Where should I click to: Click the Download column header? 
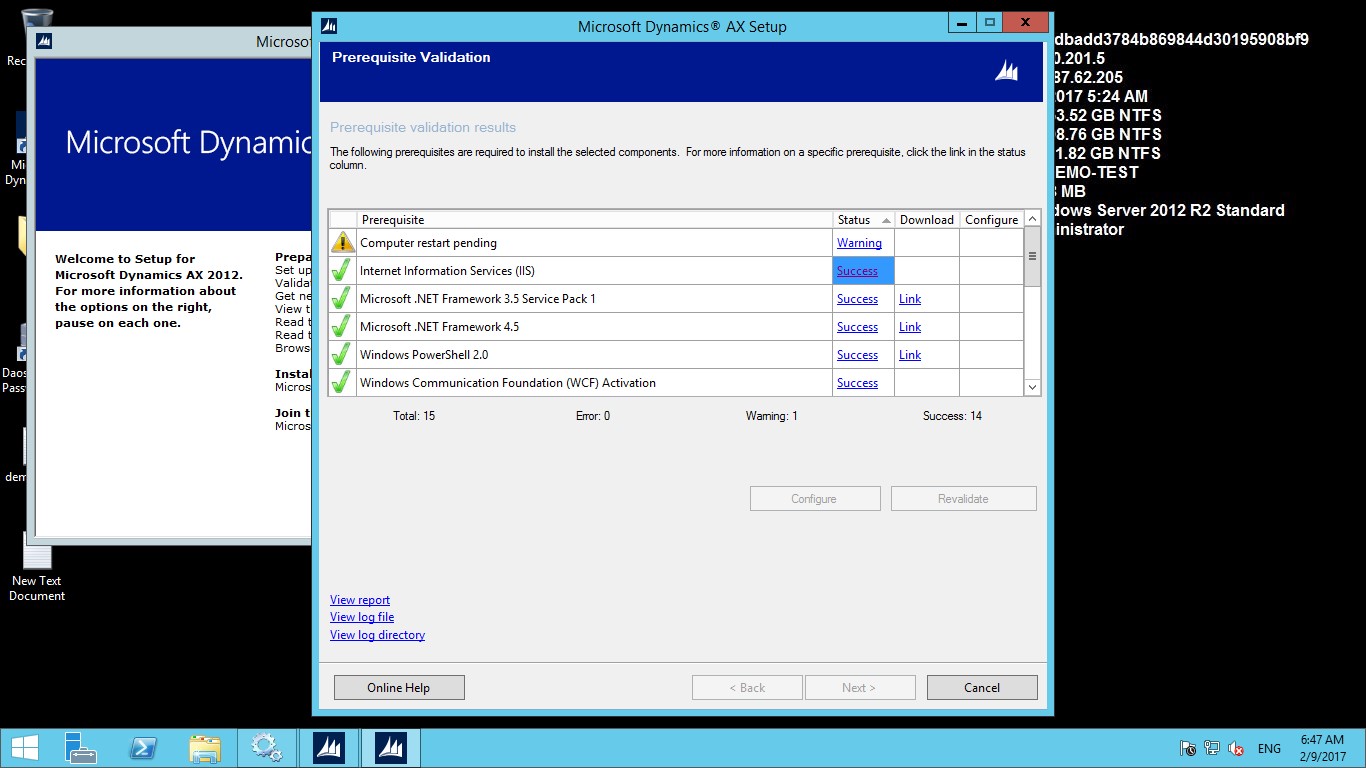coord(926,219)
